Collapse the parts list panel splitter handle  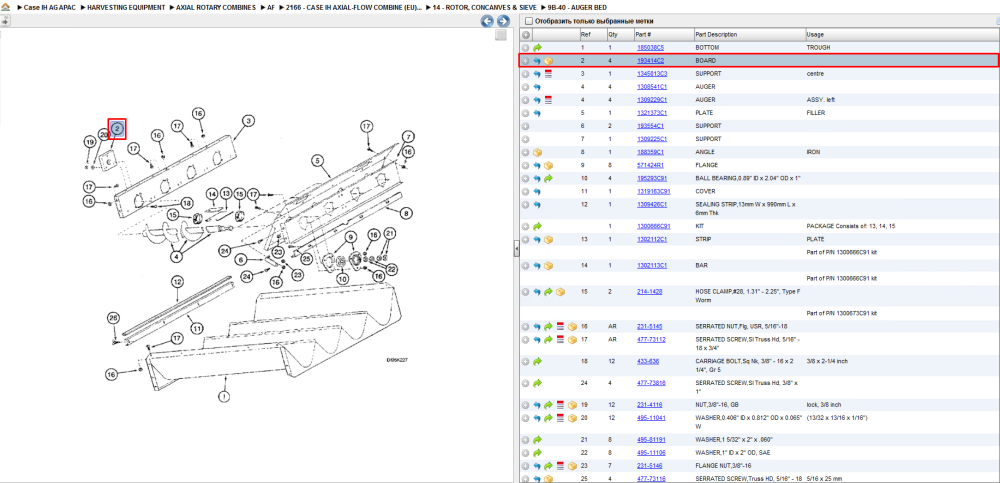[x=517, y=249]
